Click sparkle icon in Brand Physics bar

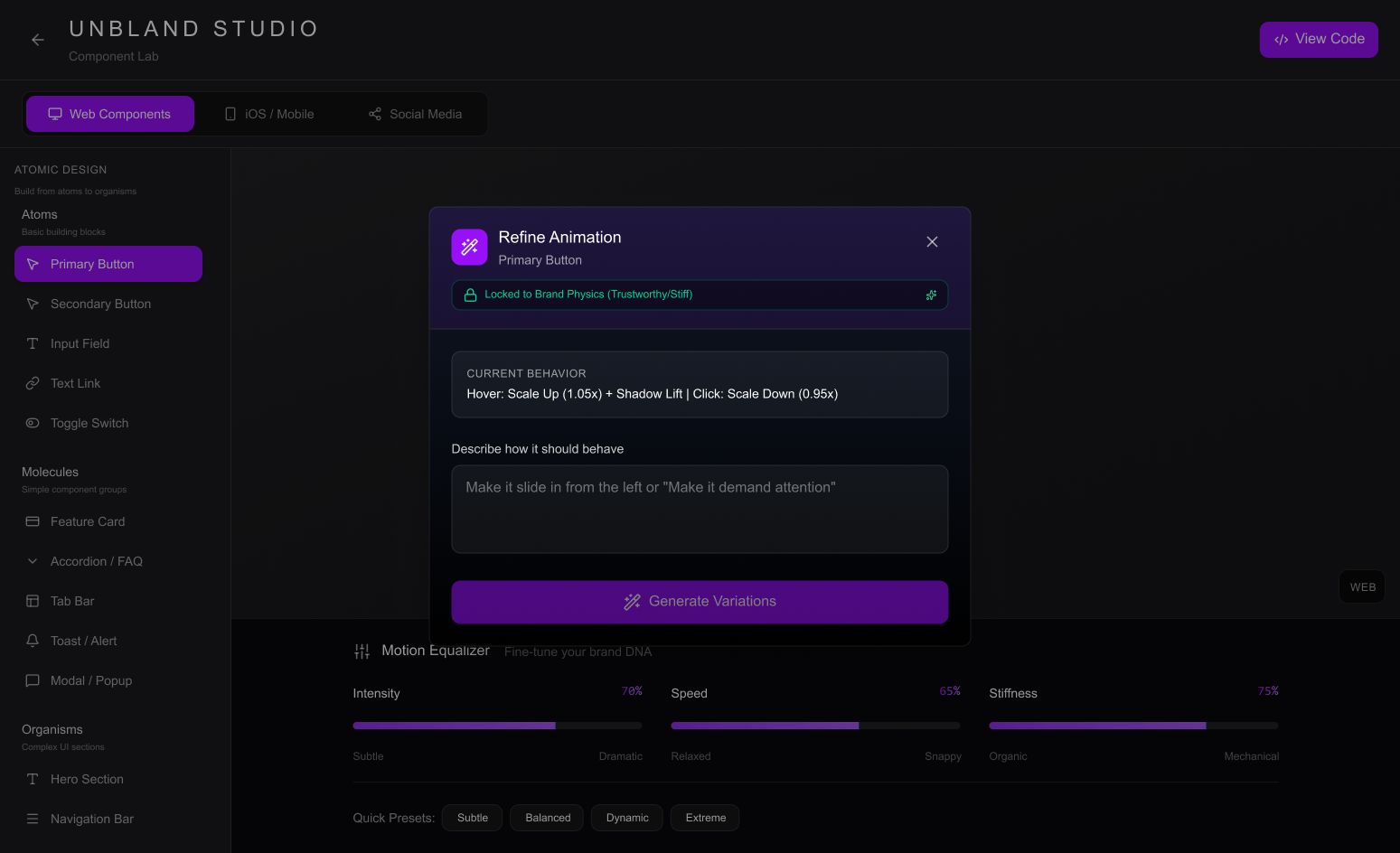click(931, 295)
